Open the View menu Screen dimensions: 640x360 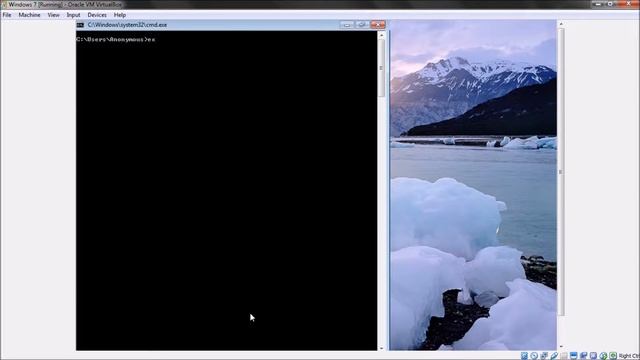click(x=53, y=15)
